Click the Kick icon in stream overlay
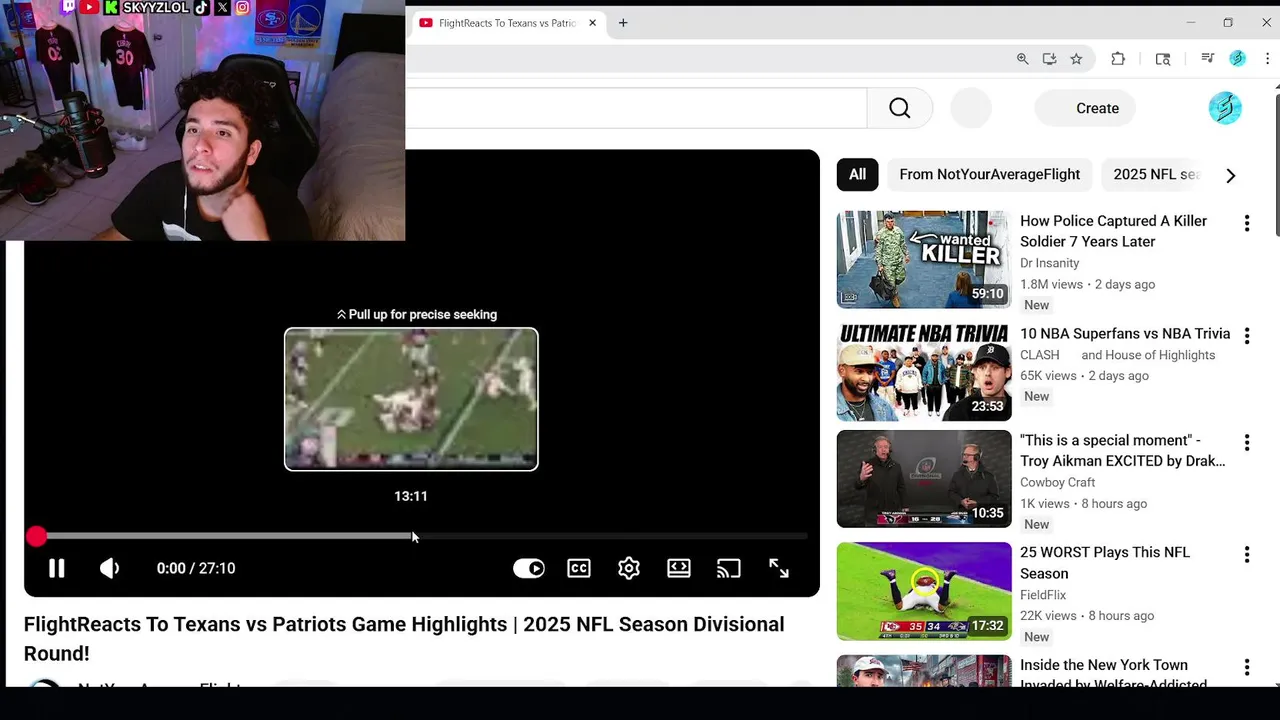This screenshot has height=720, width=1280. 111,7
